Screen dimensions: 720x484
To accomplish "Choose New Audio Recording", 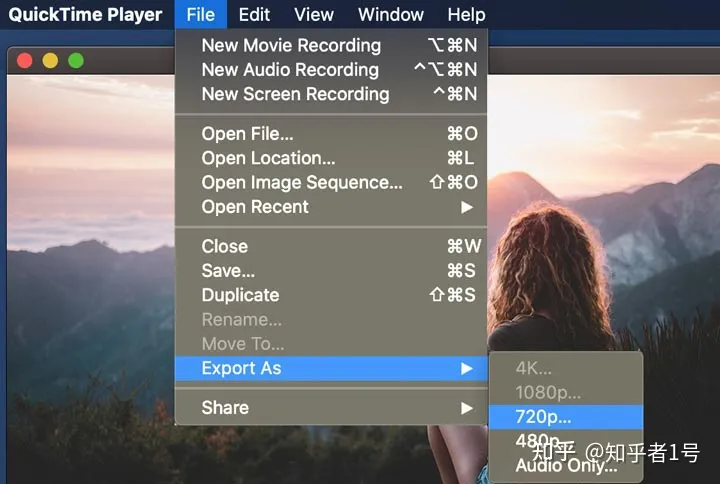I will (331, 70).
